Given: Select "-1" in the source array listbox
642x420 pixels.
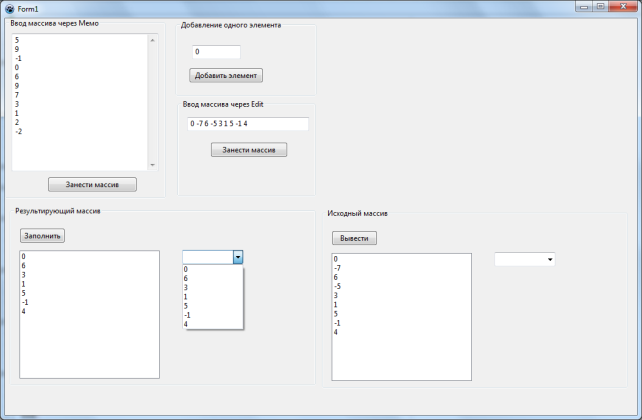Looking at the screenshot, I should tap(401, 323).
